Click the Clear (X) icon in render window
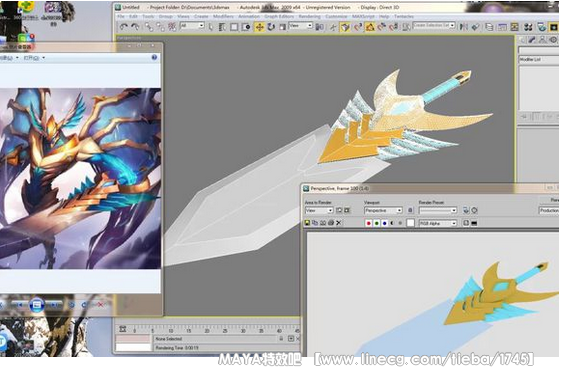Image resolution: width=568 pixels, height=376 pixels. click(339, 223)
